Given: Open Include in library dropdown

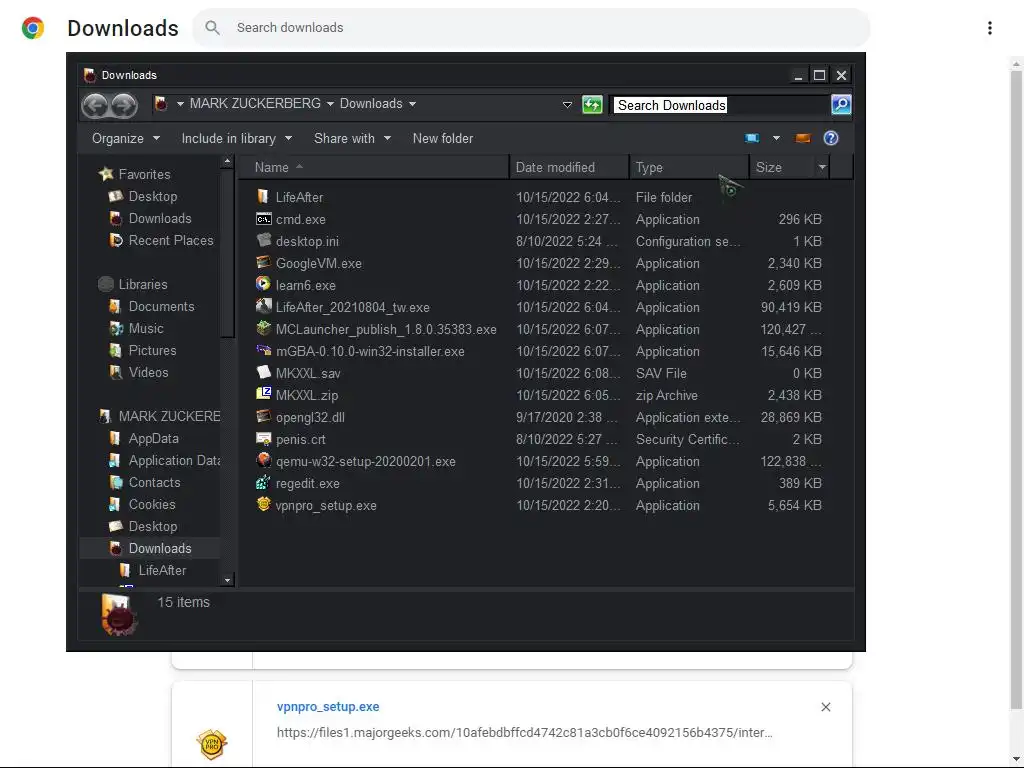Looking at the screenshot, I should click(236, 138).
